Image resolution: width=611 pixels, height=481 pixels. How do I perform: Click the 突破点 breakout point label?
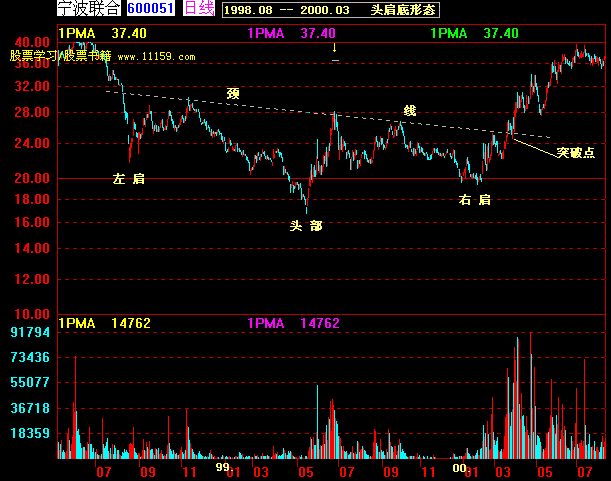[x=576, y=152]
